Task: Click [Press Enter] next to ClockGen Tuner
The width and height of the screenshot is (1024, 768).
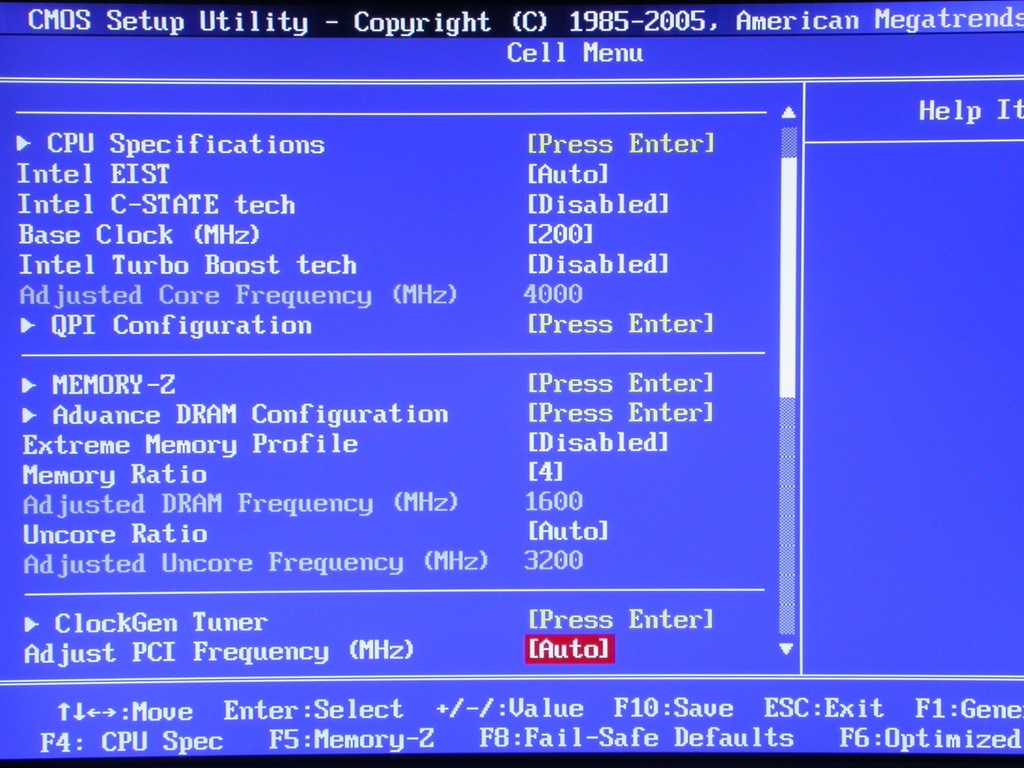Action: [x=620, y=619]
